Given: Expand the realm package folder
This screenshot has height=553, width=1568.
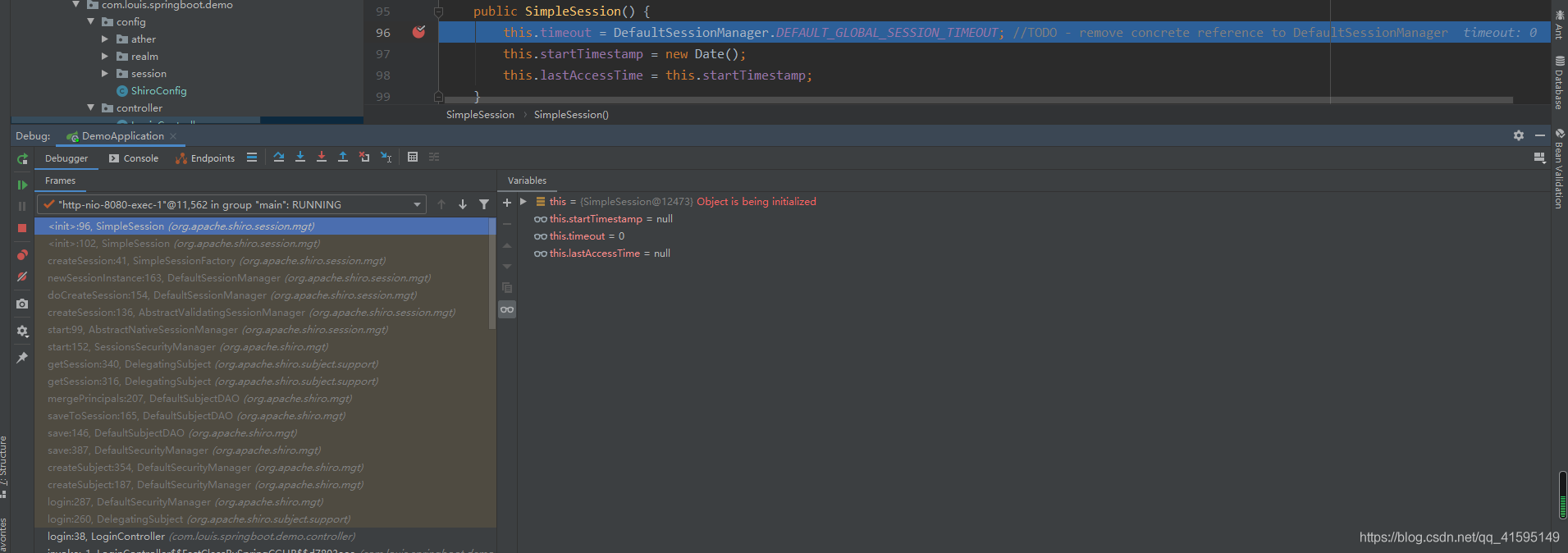Looking at the screenshot, I should pos(105,57).
